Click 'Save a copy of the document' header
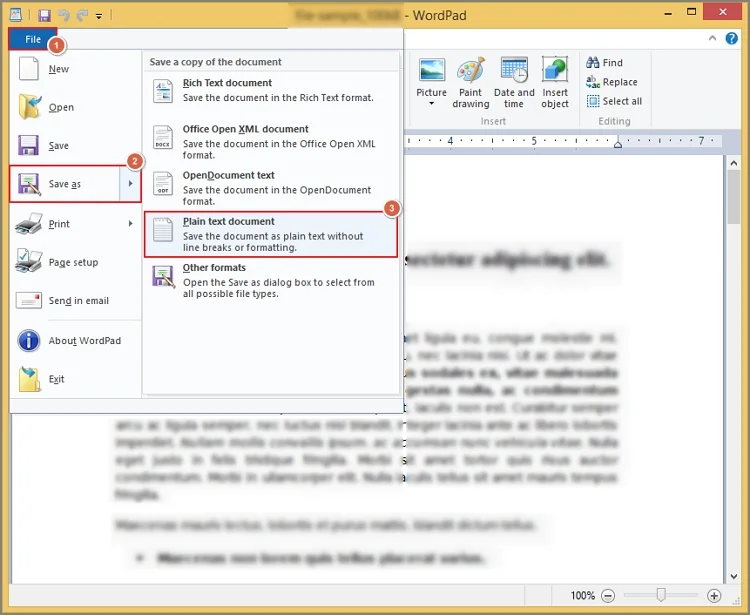The image size is (750, 615). (215, 62)
